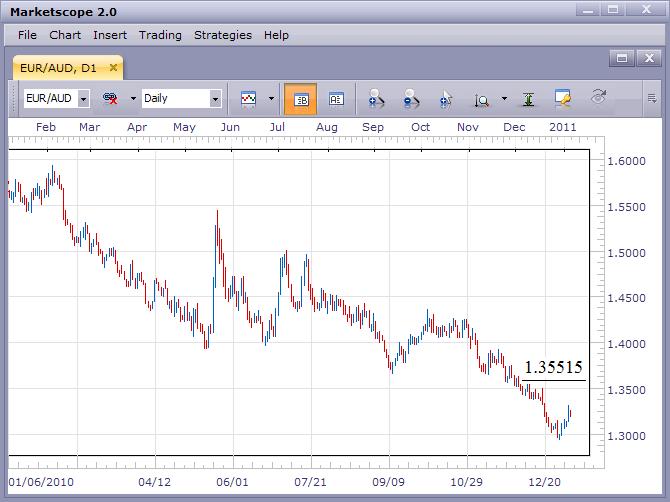Click the 1.35515 price level label
This screenshot has height=502, width=670.
click(553, 368)
